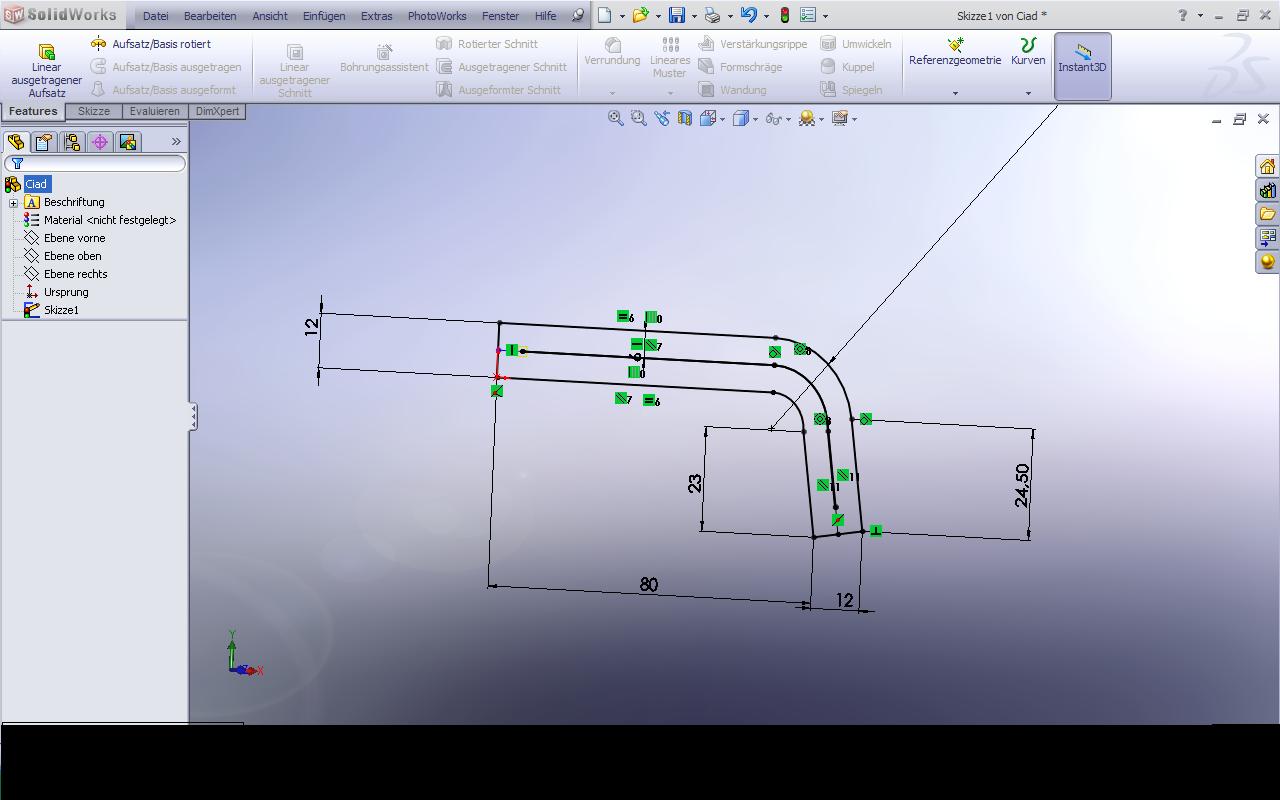The width and height of the screenshot is (1280, 800).
Task: Open the Ansicht menu
Action: pos(270,16)
